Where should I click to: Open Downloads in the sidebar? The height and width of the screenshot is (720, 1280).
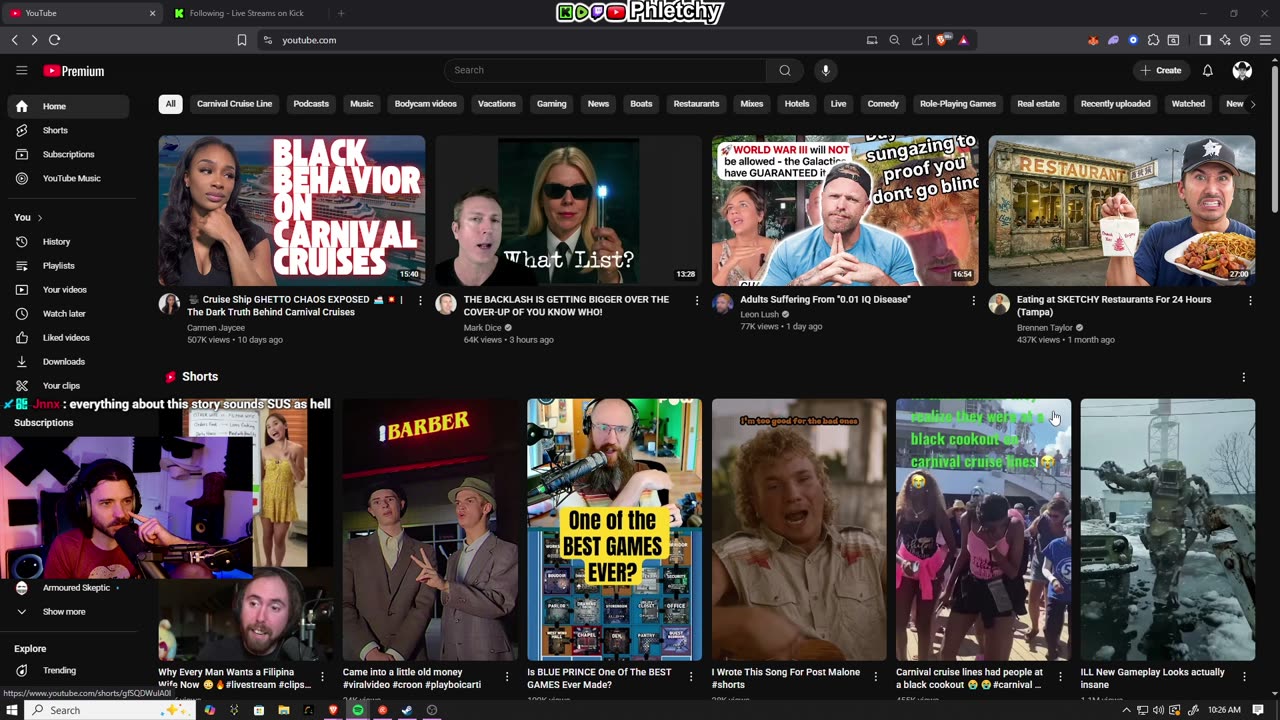point(68,362)
